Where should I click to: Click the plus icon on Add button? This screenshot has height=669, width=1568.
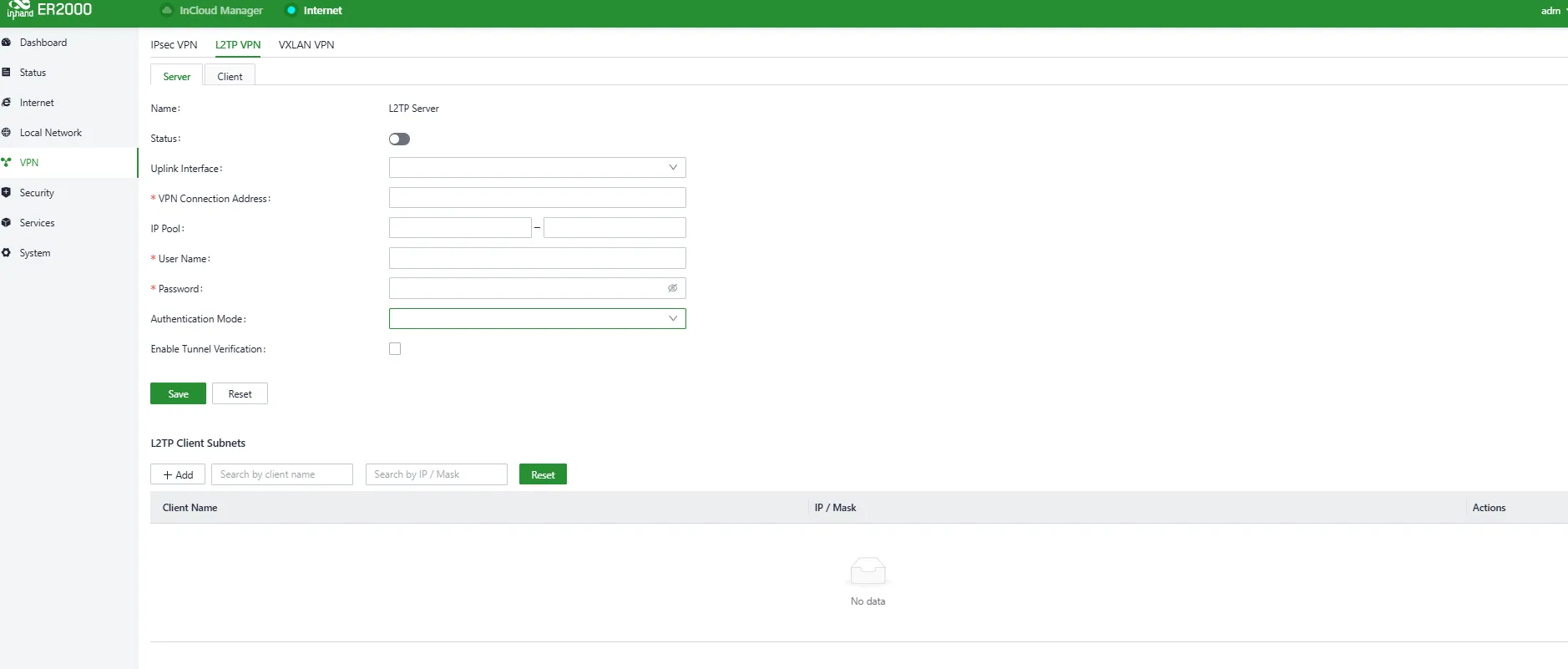168,475
